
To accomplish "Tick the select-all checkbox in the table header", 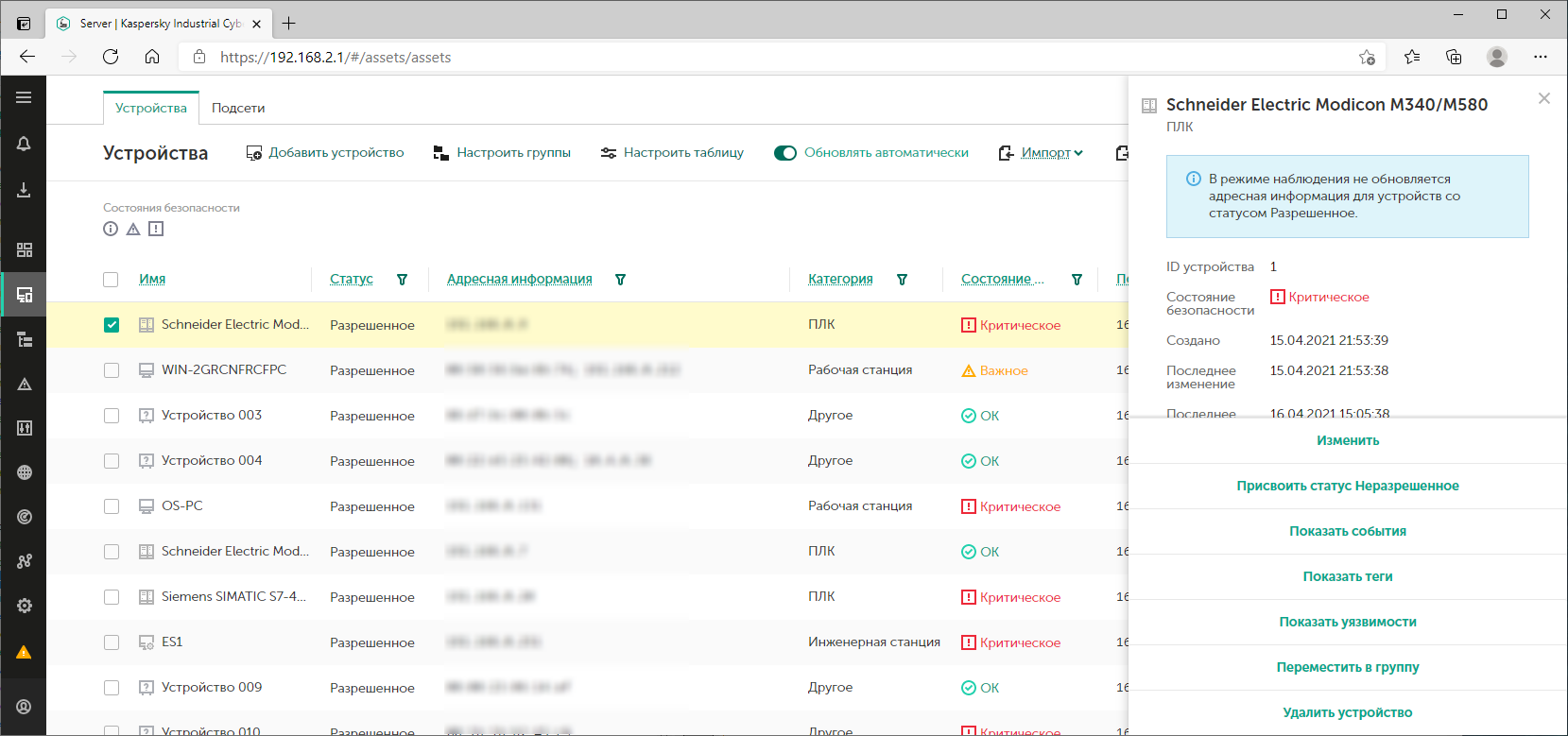I will (x=111, y=280).
